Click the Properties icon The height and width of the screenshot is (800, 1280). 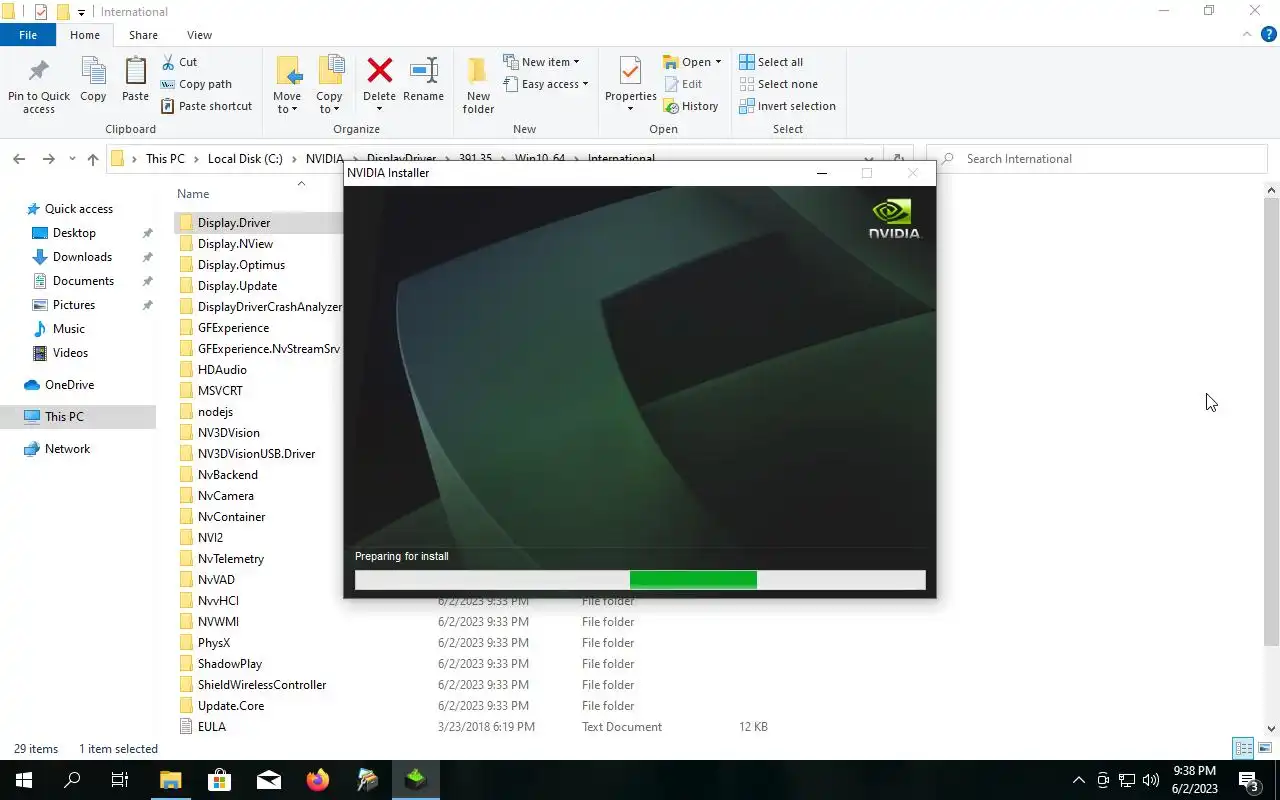tap(630, 72)
